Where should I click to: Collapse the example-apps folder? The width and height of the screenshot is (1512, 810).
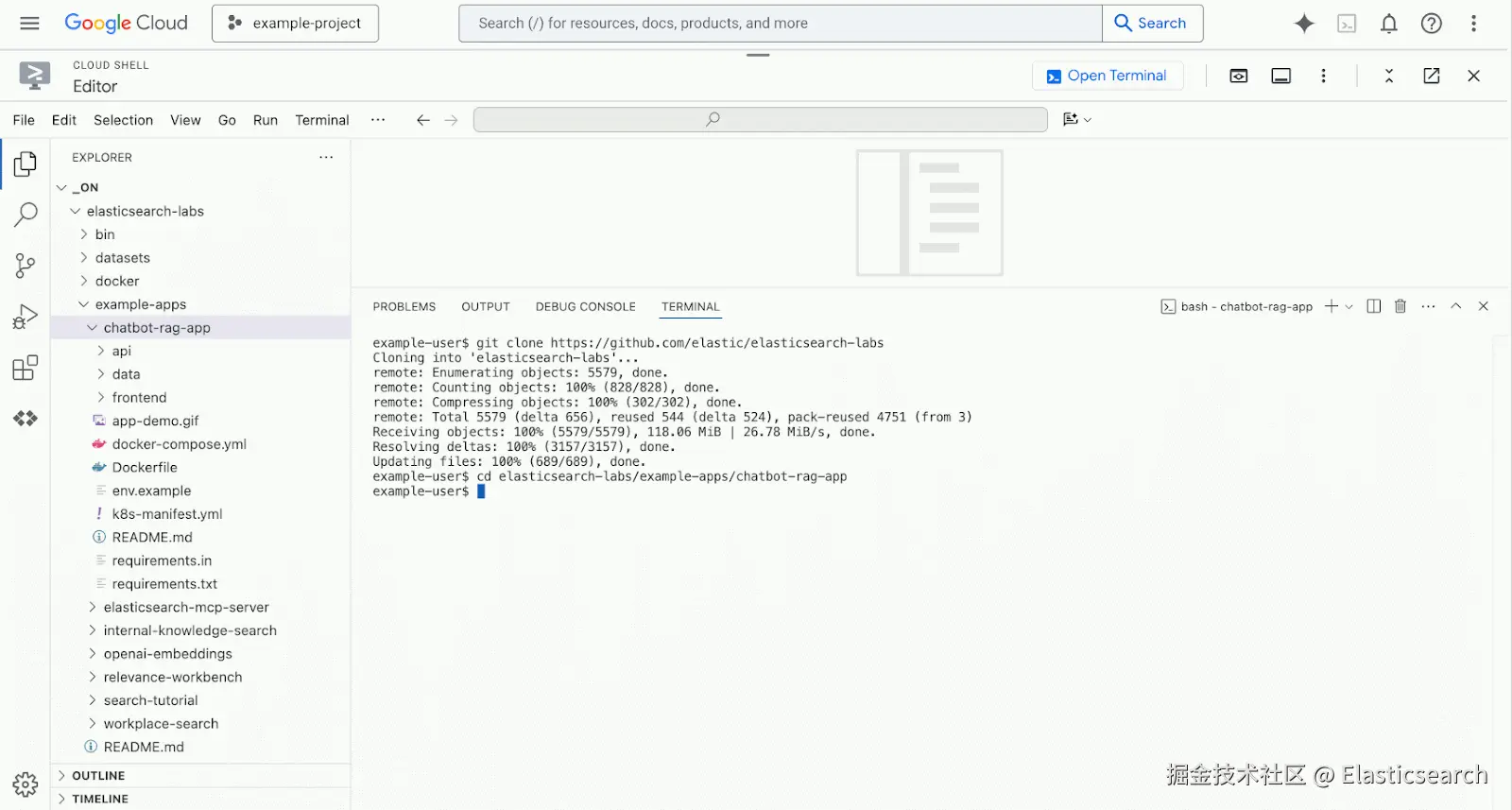pos(140,304)
